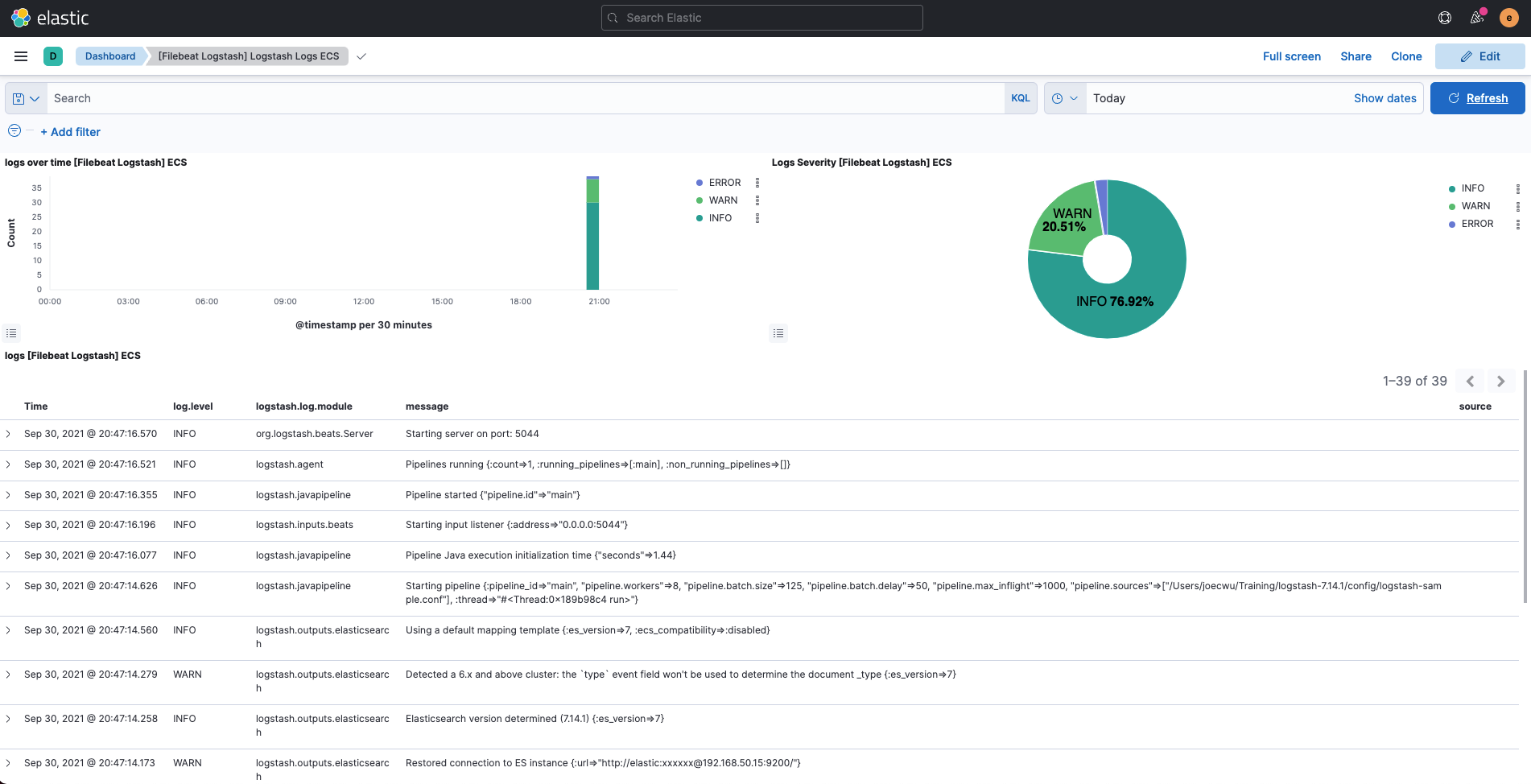Click Full screen in the top menu
This screenshot has height=784, width=1531.
[1291, 56]
